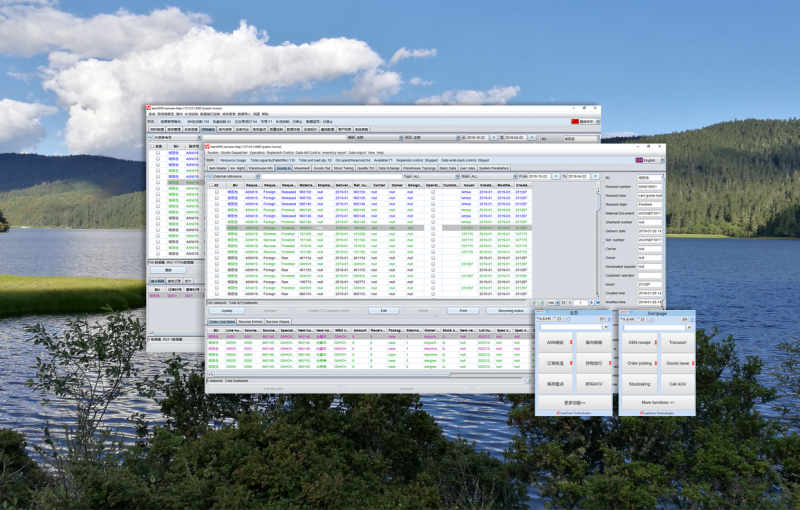This screenshot has width=800, height=510.
Task: Click search go arrow on Startpage
Action: pos(689,327)
